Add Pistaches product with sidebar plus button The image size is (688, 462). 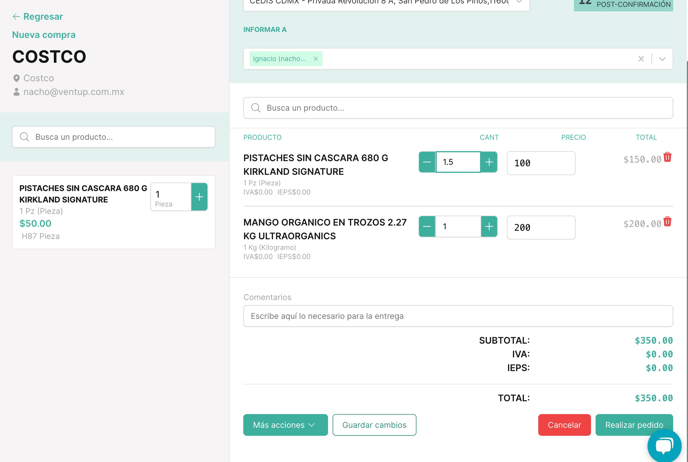199,197
